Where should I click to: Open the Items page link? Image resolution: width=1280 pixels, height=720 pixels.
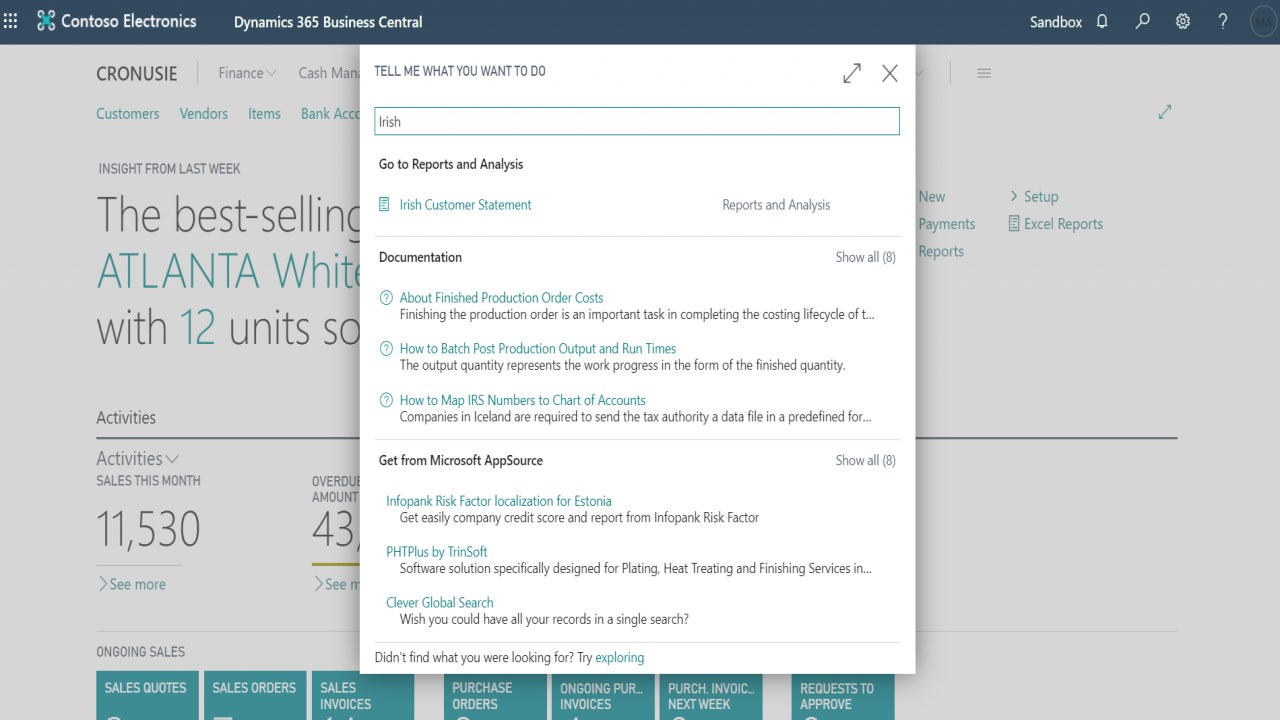pos(264,113)
